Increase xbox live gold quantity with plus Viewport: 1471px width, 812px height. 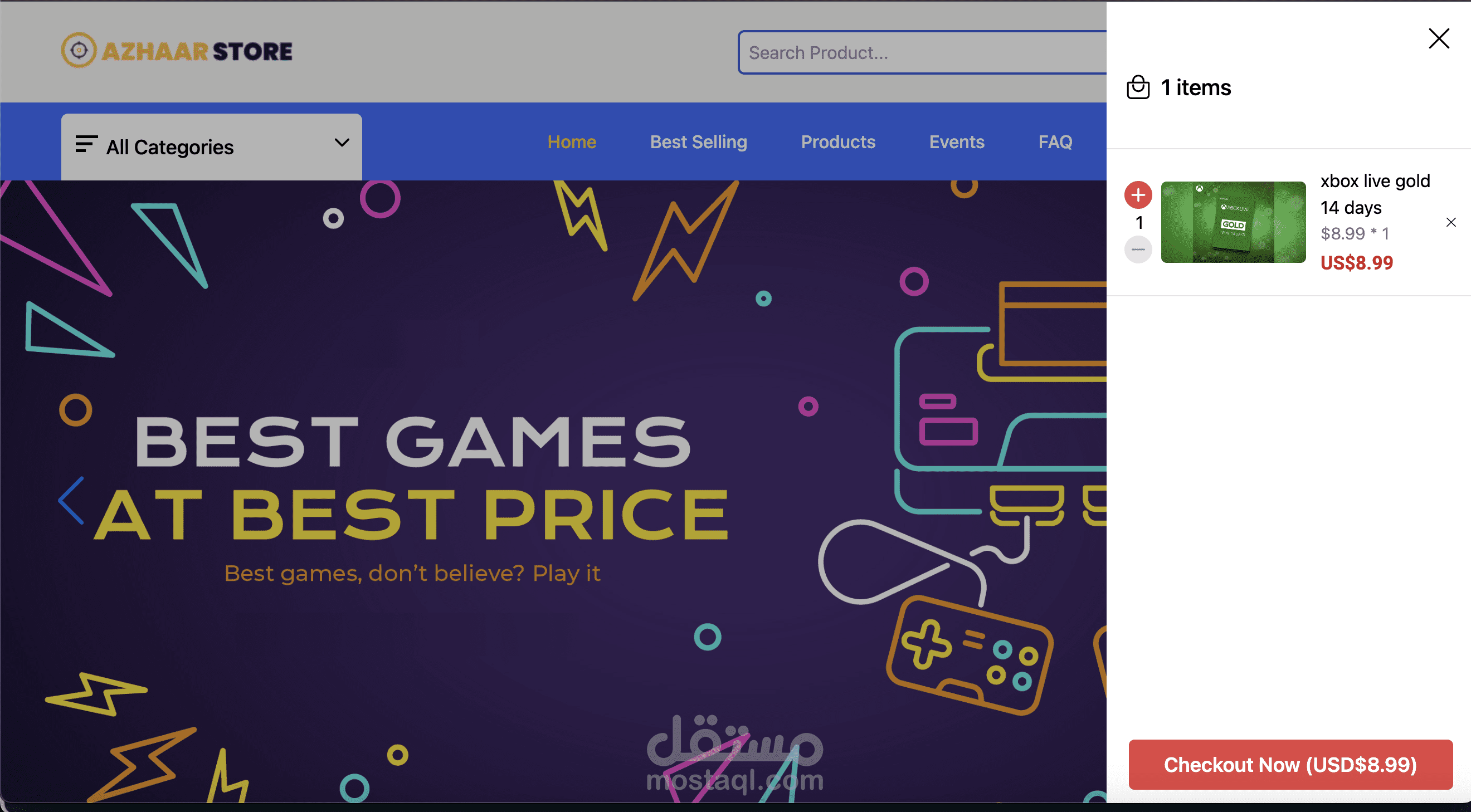click(x=1137, y=195)
